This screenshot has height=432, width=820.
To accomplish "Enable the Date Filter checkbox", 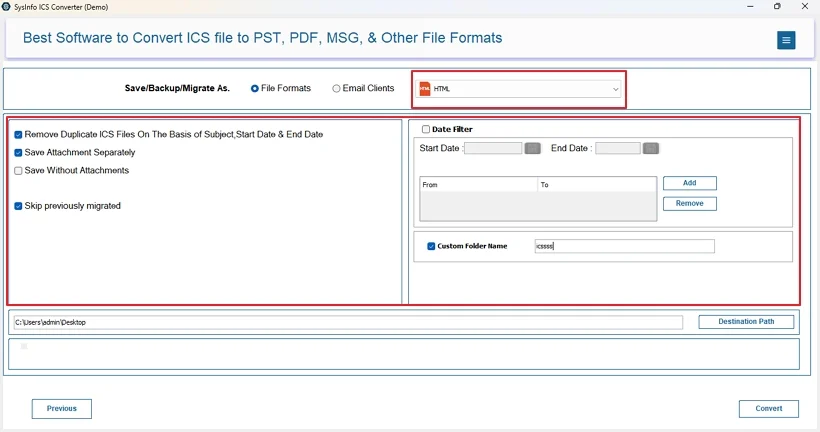I will 426,129.
